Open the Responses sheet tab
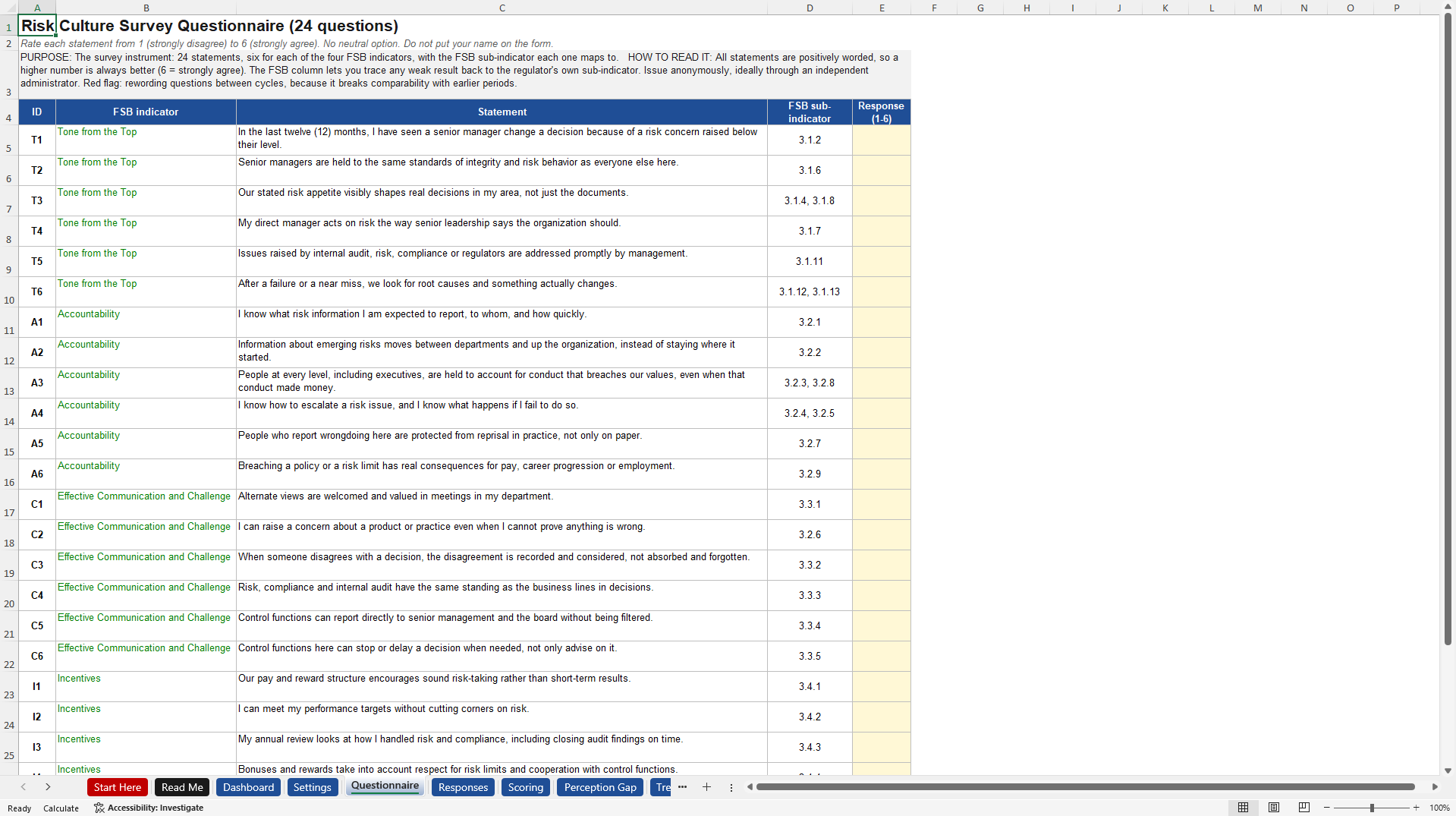 [463, 787]
